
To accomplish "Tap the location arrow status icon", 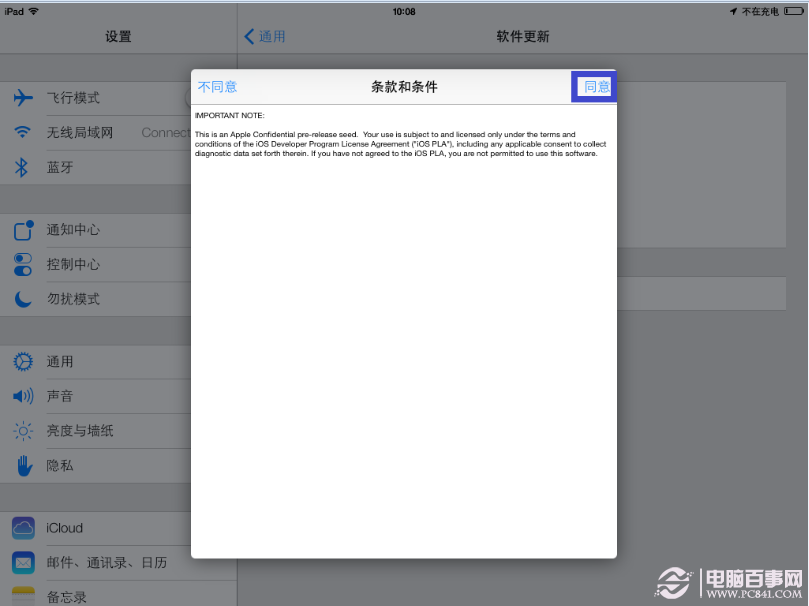I will tap(733, 11).
